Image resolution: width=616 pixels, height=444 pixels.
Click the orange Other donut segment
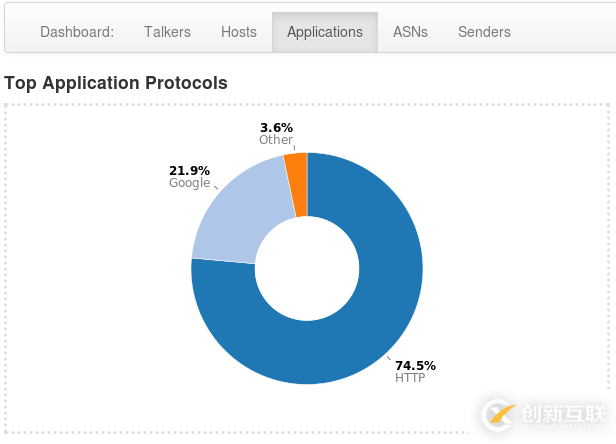pyautogui.click(x=297, y=183)
